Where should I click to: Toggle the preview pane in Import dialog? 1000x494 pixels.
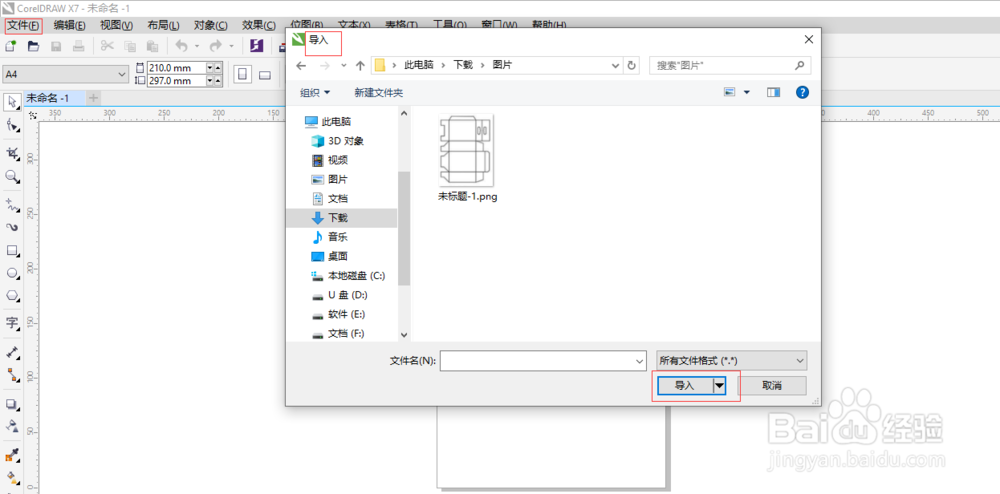pos(774,92)
